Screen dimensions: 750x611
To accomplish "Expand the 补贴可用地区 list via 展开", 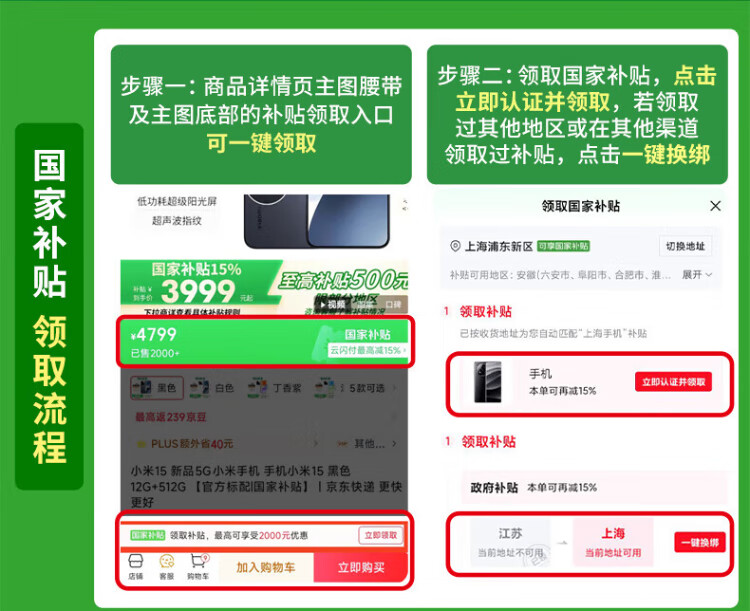I will click(697, 275).
